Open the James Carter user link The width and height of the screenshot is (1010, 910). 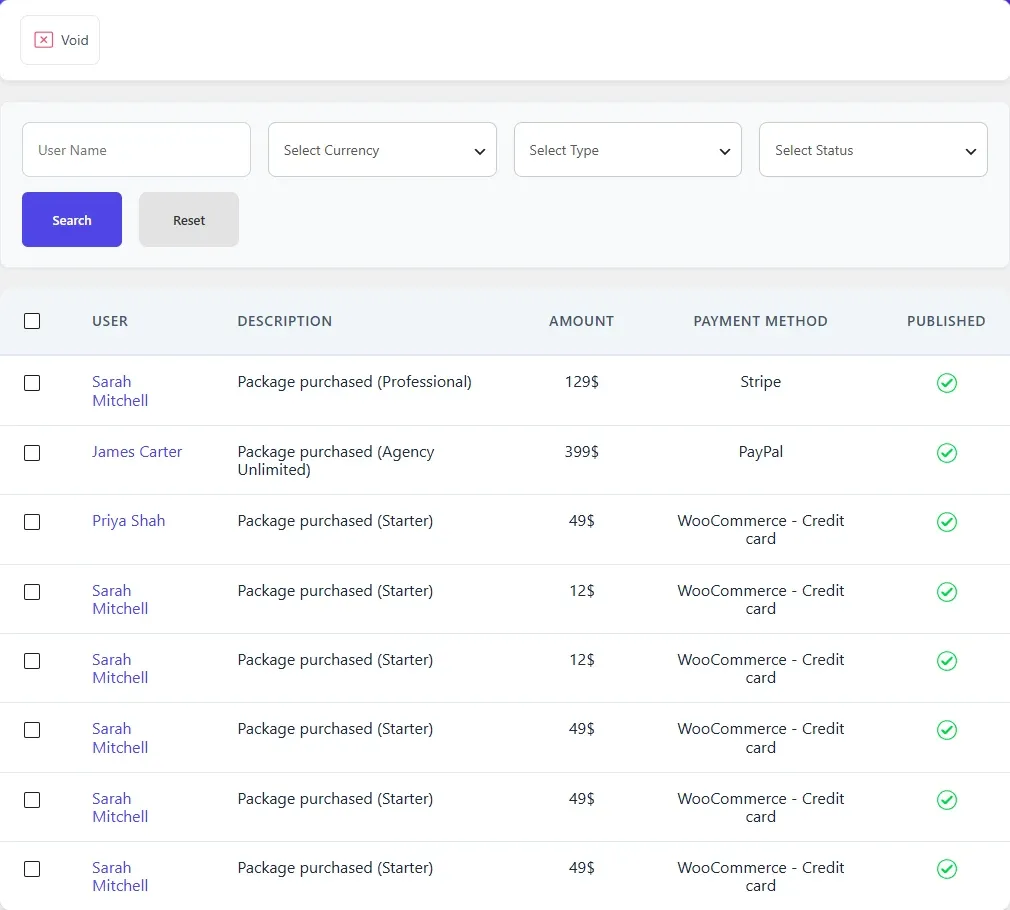click(137, 451)
